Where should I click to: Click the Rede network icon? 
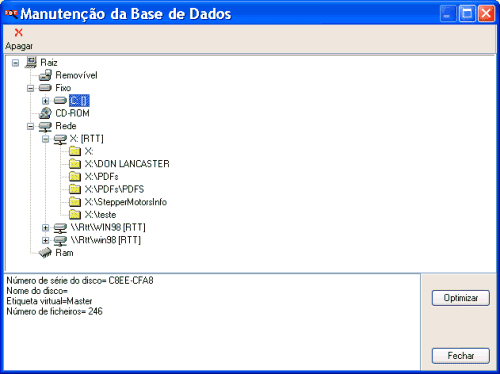coord(45,126)
